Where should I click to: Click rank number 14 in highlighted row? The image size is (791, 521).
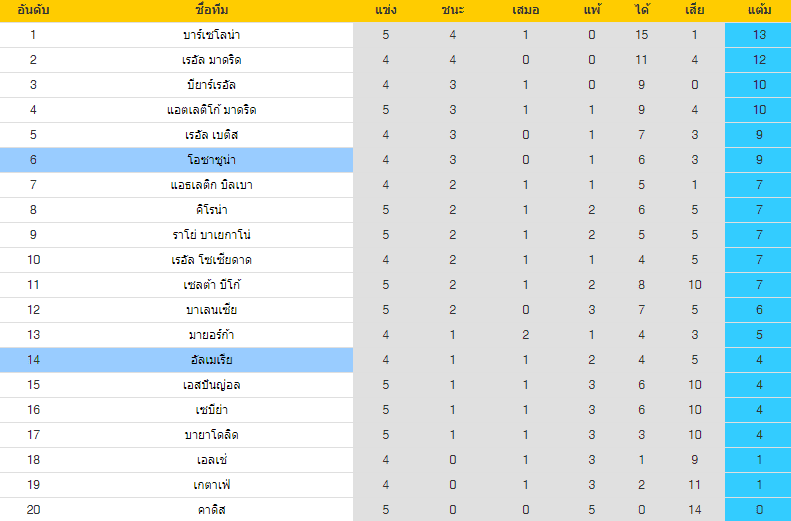tap(33, 360)
